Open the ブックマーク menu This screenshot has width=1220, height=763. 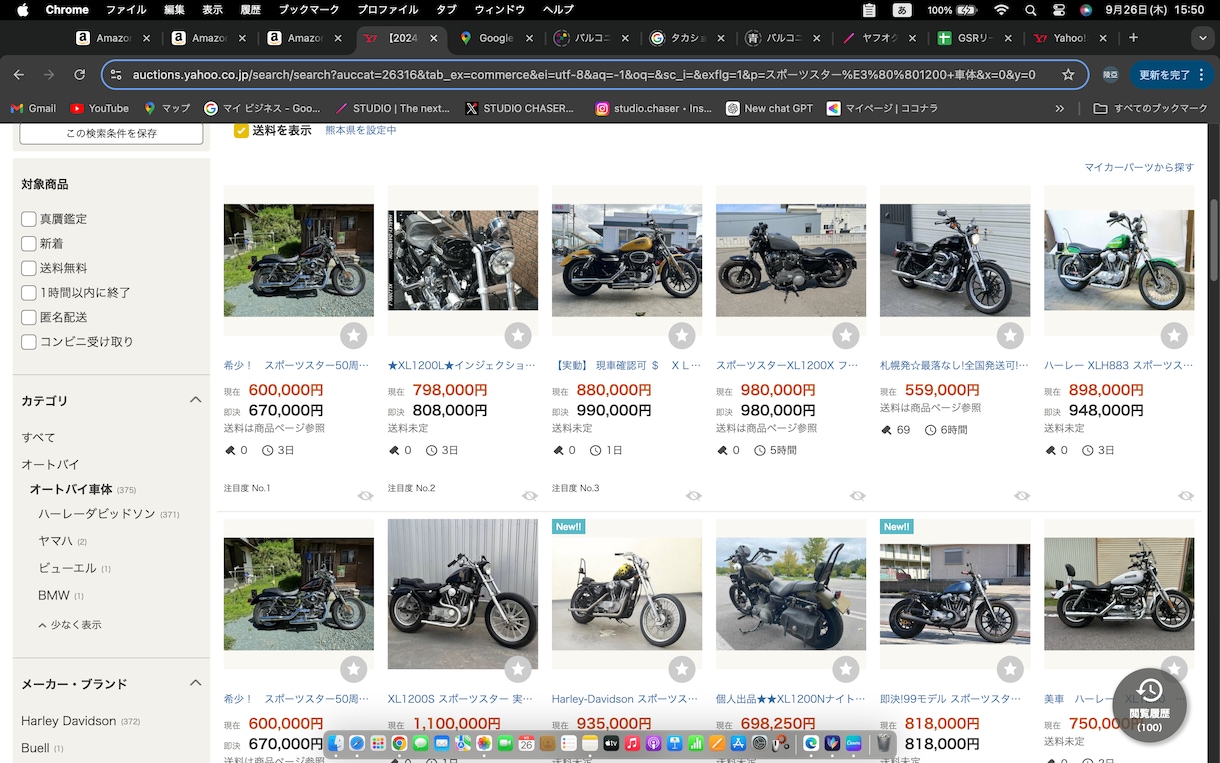coord(309,10)
